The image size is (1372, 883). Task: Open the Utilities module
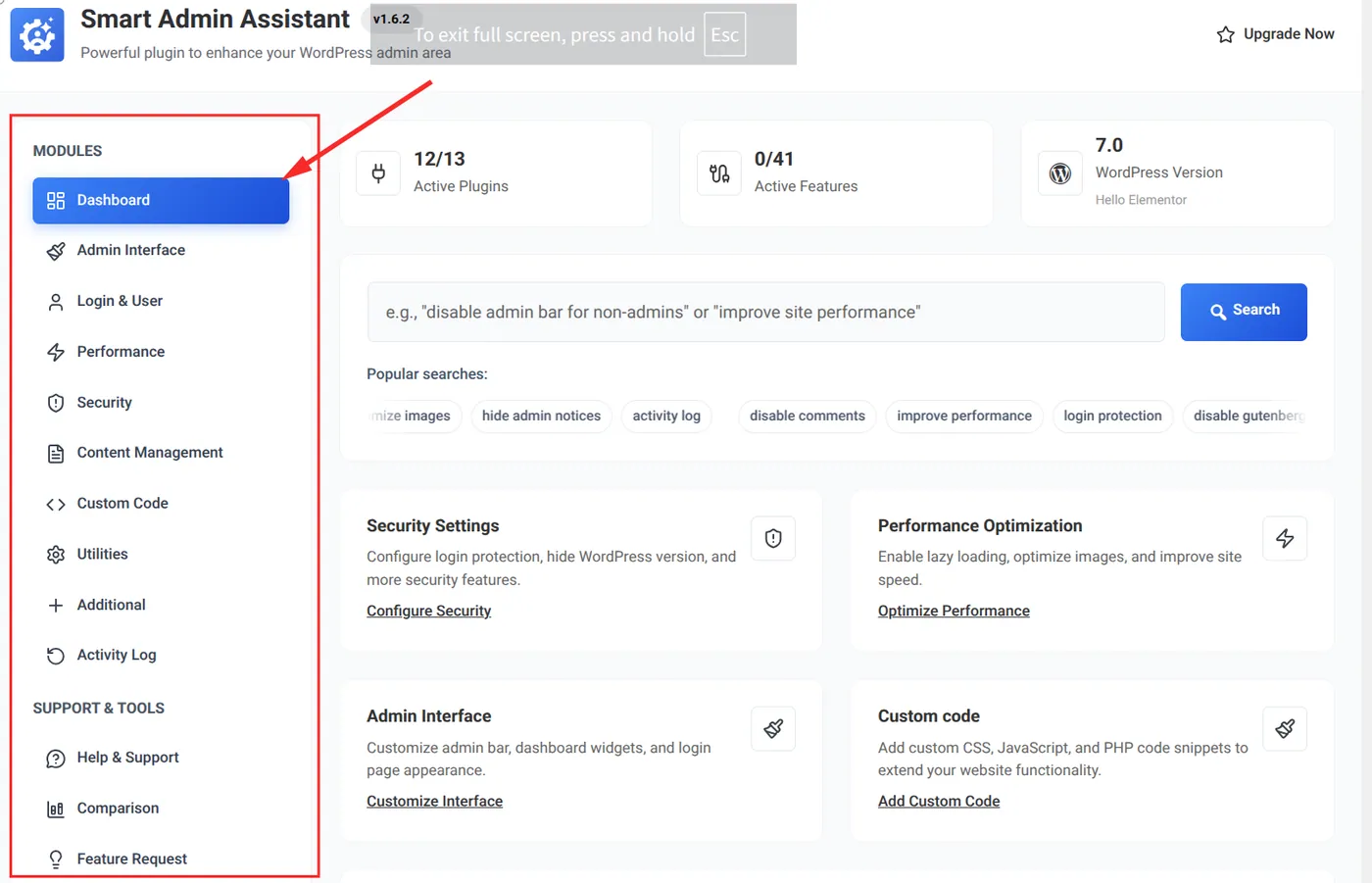tap(161, 555)
